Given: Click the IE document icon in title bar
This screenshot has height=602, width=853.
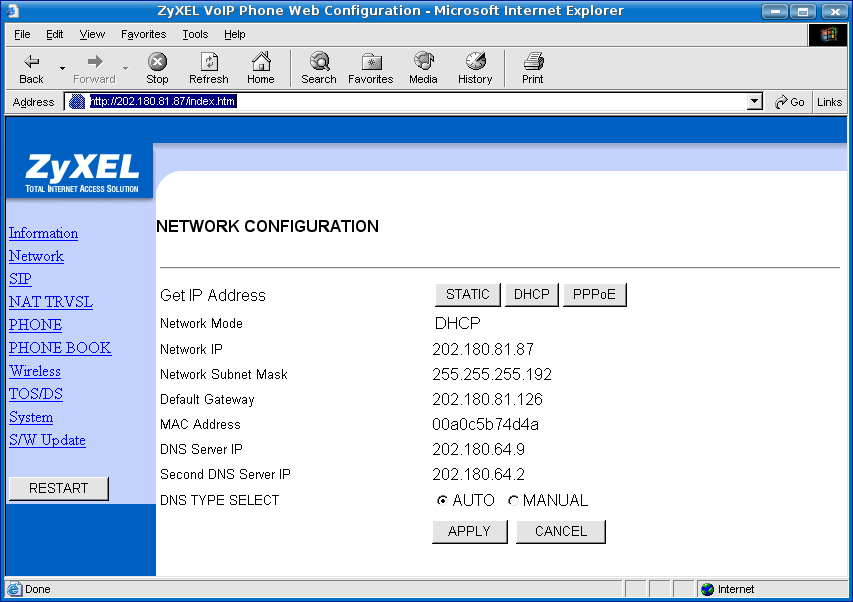Looking at the screenshot, I should point(12,10).
